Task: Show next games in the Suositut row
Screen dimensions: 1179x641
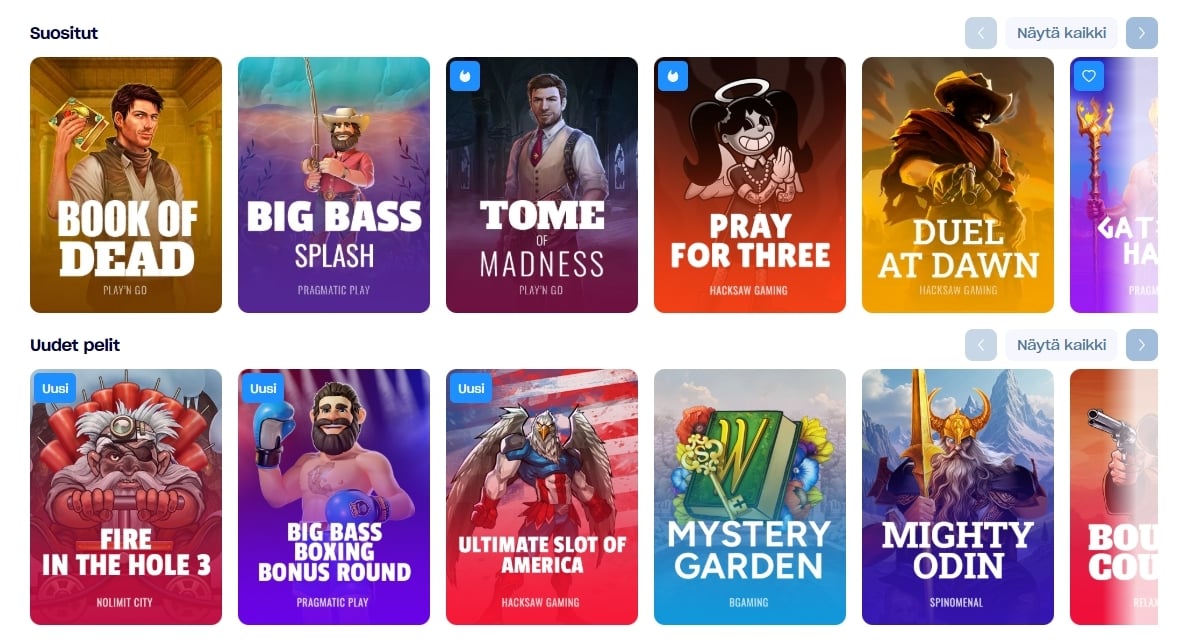Action: point(1141,33)
